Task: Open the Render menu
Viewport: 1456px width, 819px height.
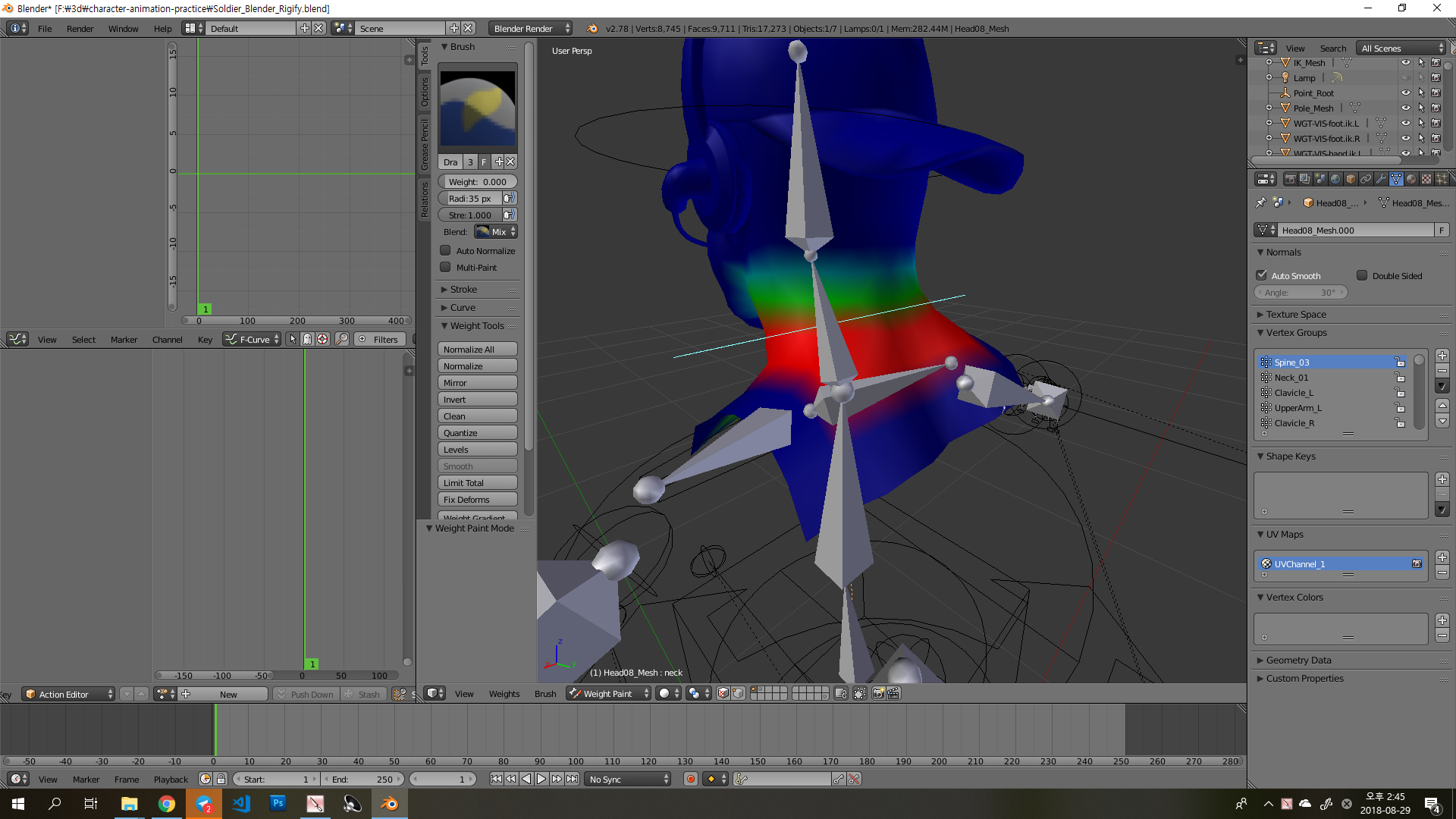Action: (80, 28)
